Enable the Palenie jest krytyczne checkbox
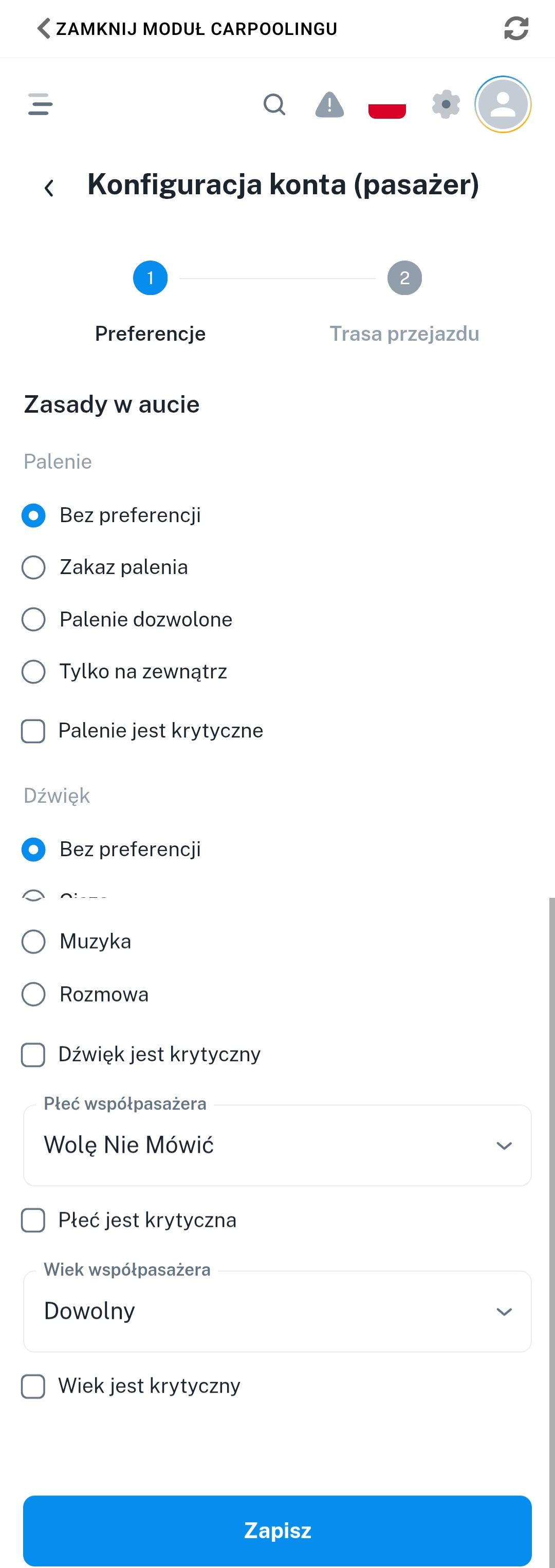 coord(34,732)
